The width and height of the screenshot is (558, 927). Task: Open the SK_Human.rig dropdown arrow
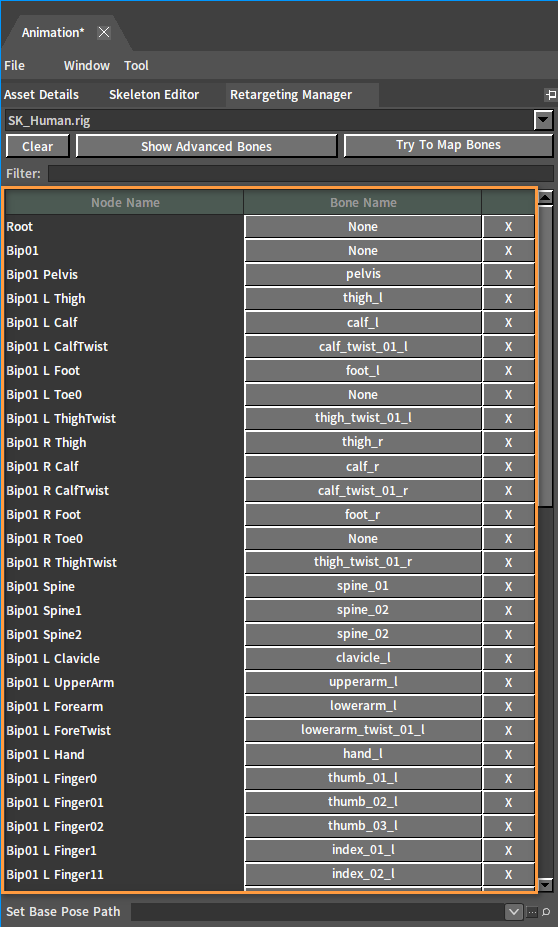pyautogui.click(x=543, y=121)
